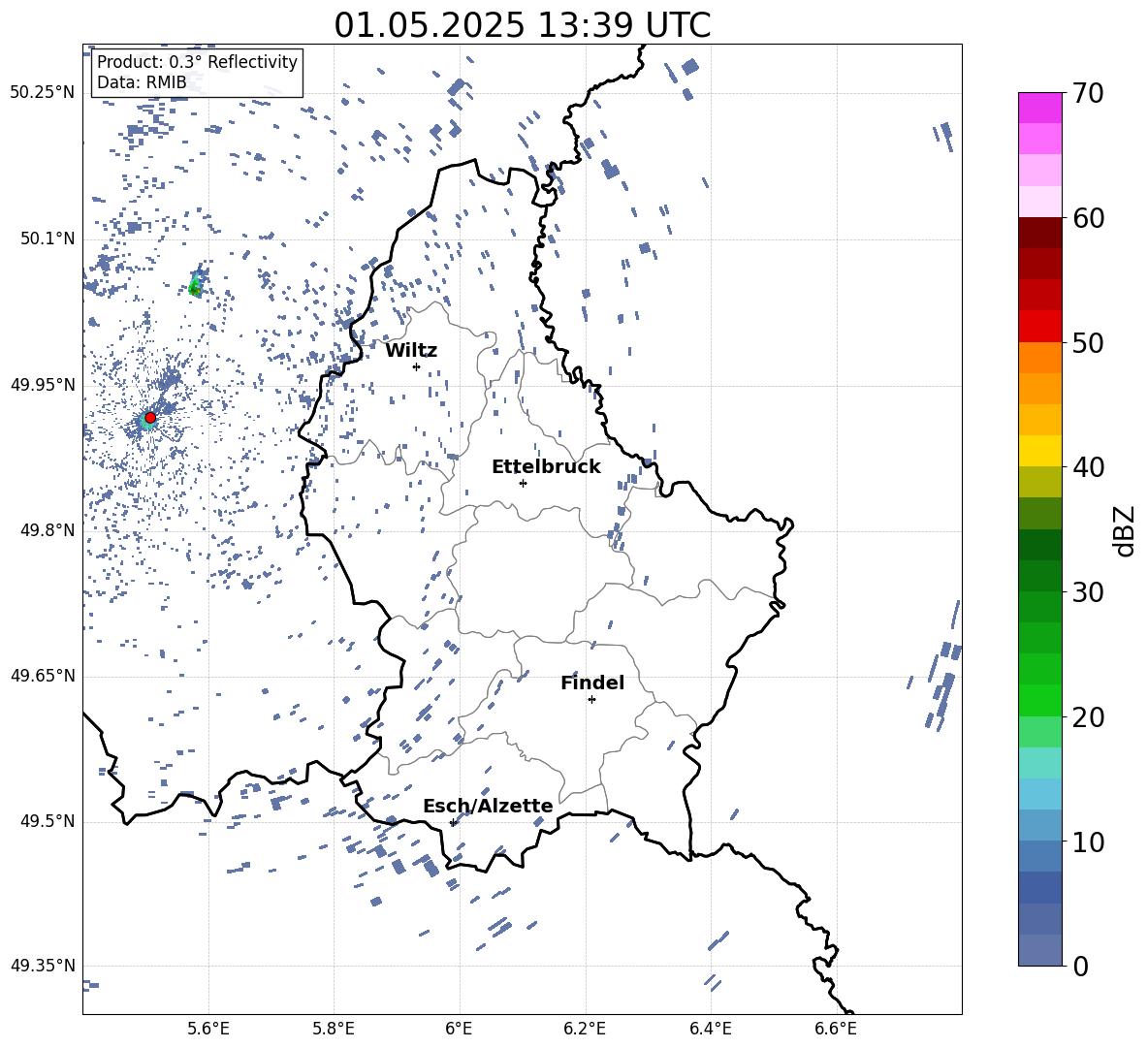Viewport: 1148px width, 1048px height.
Task: Click the 6.4°E longitude label
Action: tap(710, 1029)
